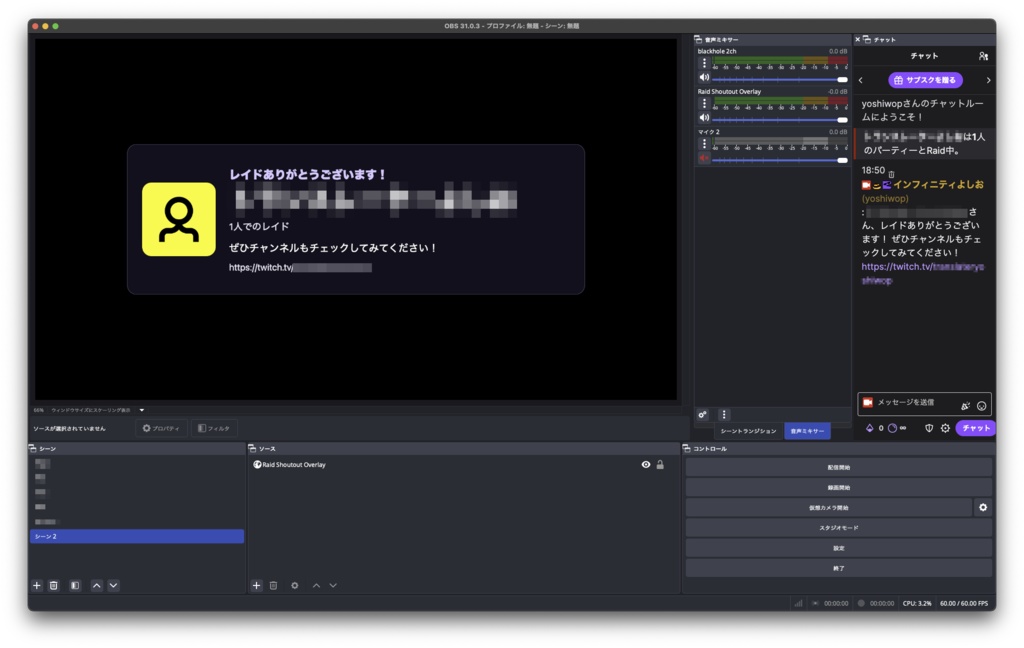
Task: Click the party popper icon in chat input
Action: (x=965, y=406)
